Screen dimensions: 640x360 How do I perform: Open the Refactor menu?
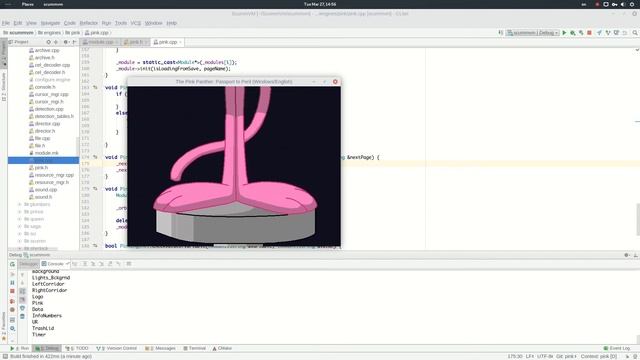click(89, 23)
